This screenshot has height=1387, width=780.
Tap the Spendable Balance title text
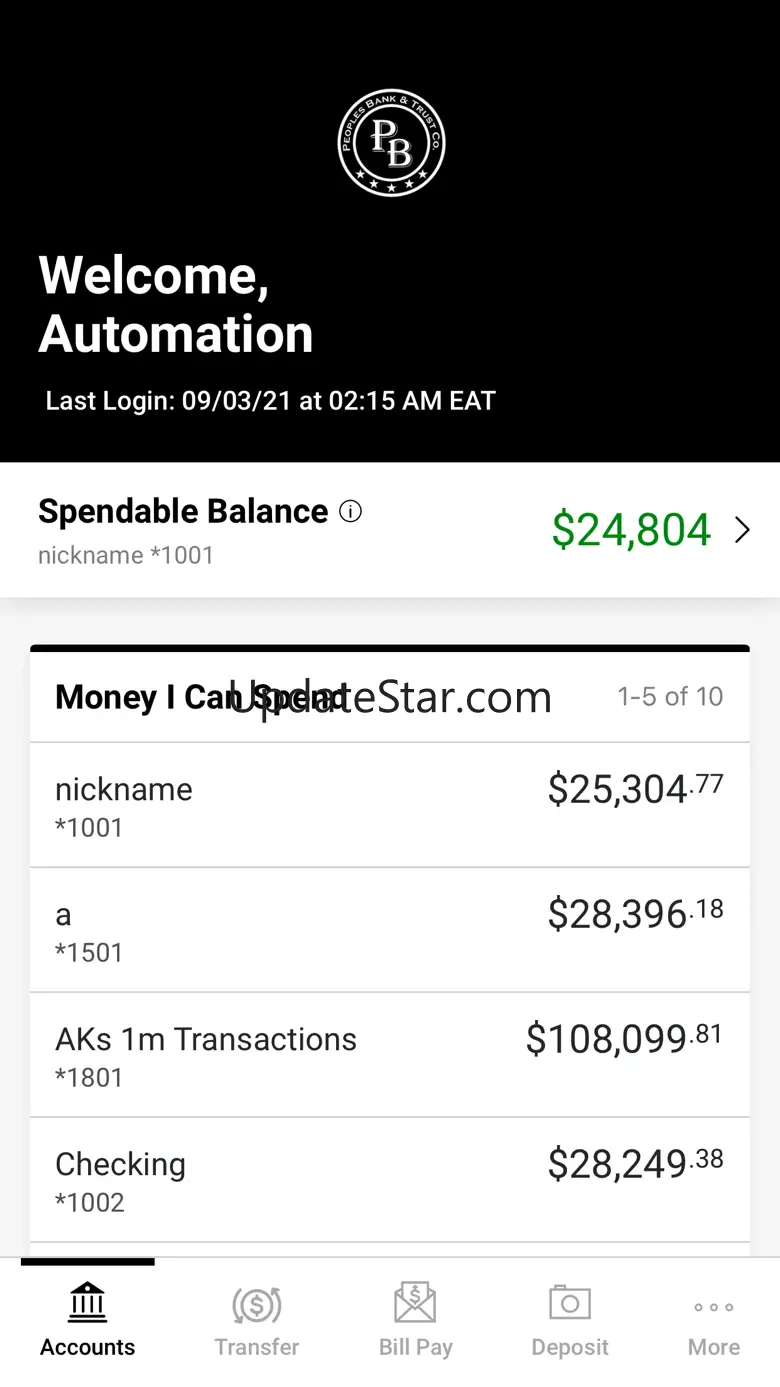183,512
